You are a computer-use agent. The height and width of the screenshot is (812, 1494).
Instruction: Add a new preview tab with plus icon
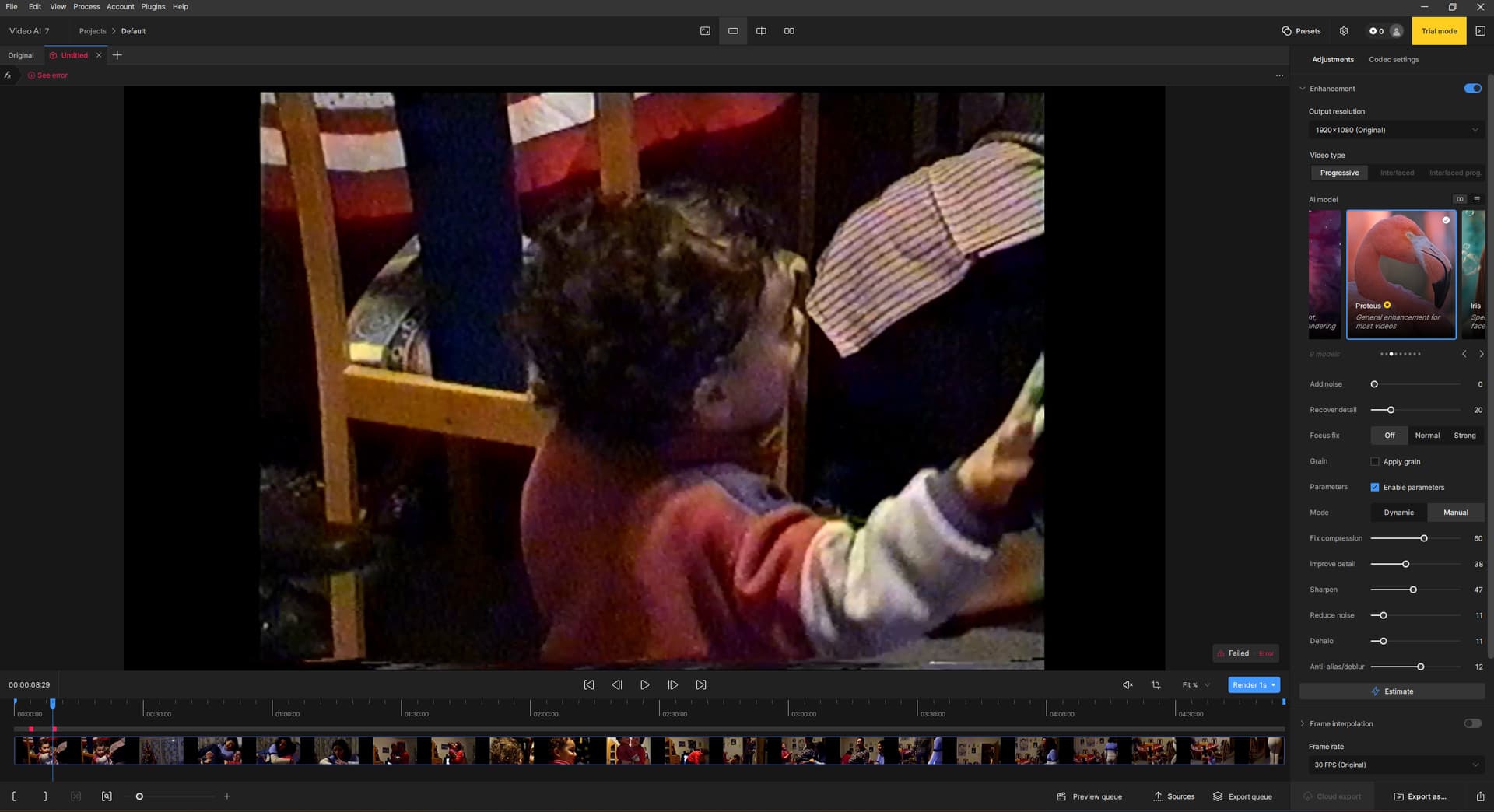tap(117, 55)
